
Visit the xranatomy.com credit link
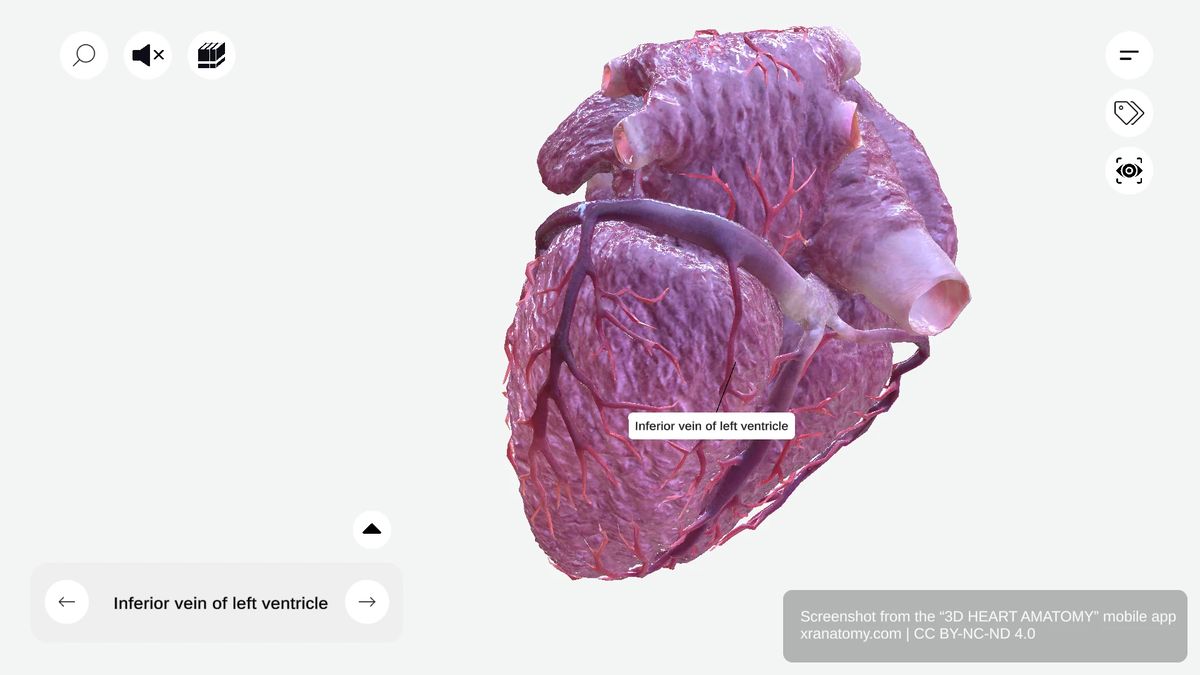point(850,633)
